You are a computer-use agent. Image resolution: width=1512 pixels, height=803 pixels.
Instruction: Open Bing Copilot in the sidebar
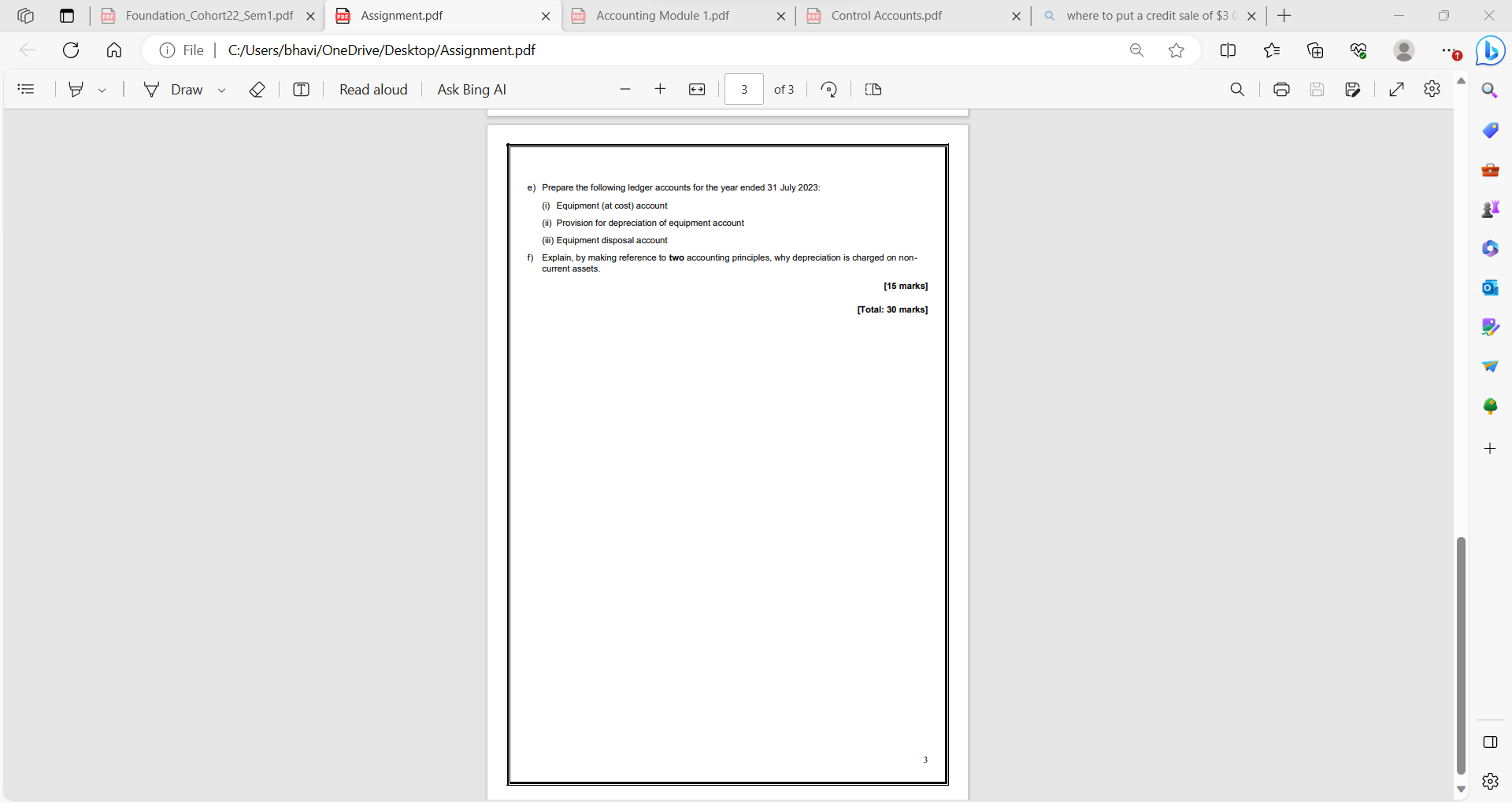(1490, 50)
